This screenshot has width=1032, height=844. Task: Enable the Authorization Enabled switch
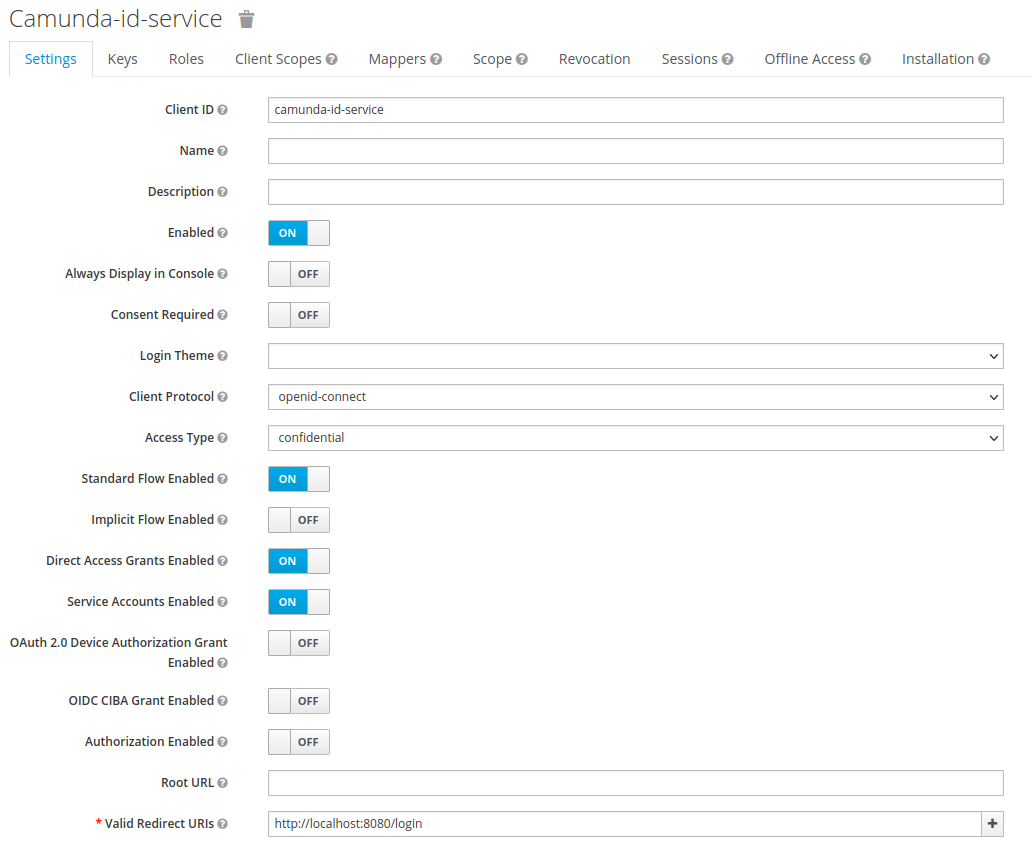point(298,742)
